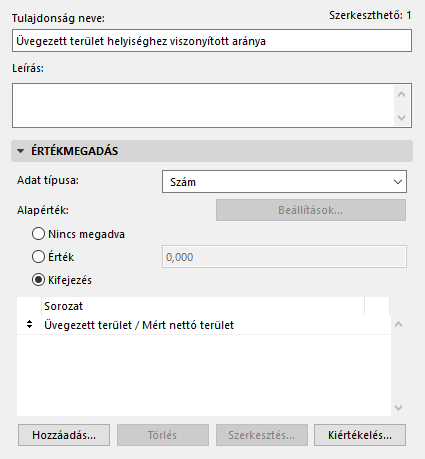Click the Szerkesztés... button

[x=262, y=435]
